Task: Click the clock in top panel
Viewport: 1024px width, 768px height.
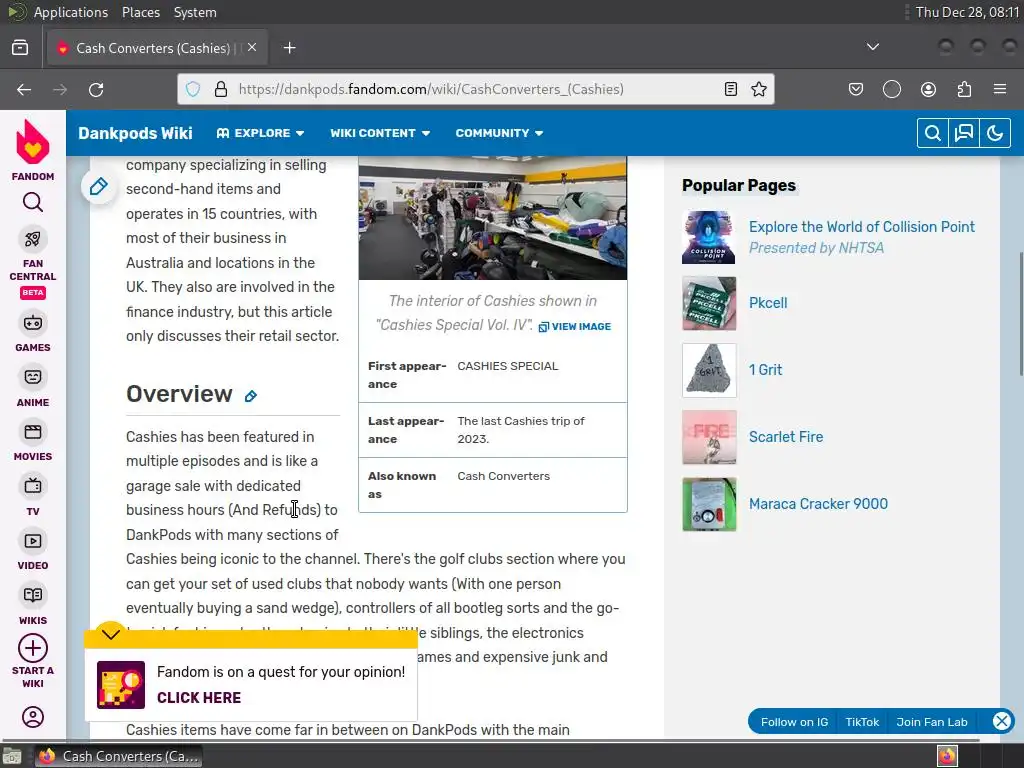Action: 967,12
